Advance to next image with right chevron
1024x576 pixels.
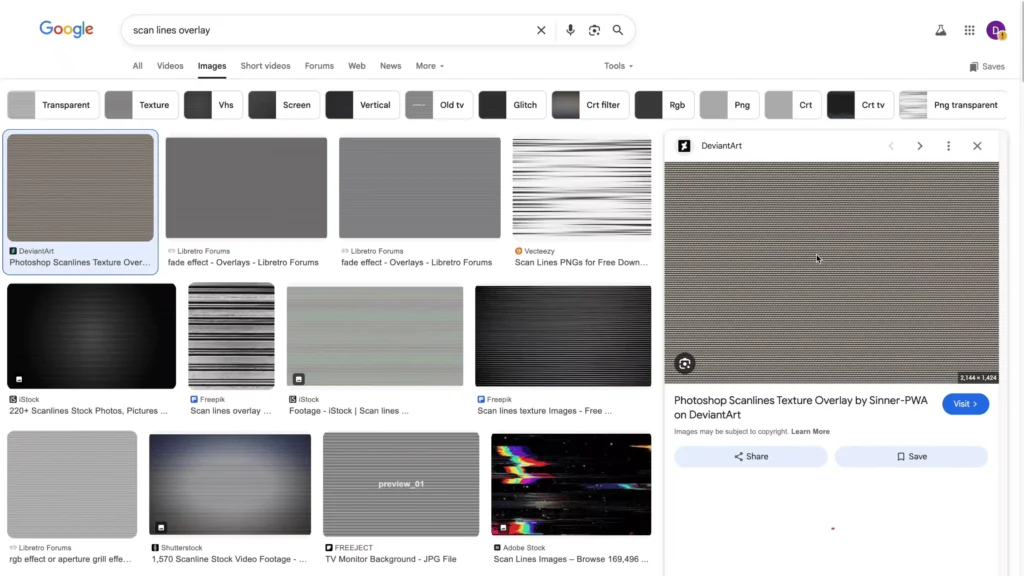tap(920, 145)
